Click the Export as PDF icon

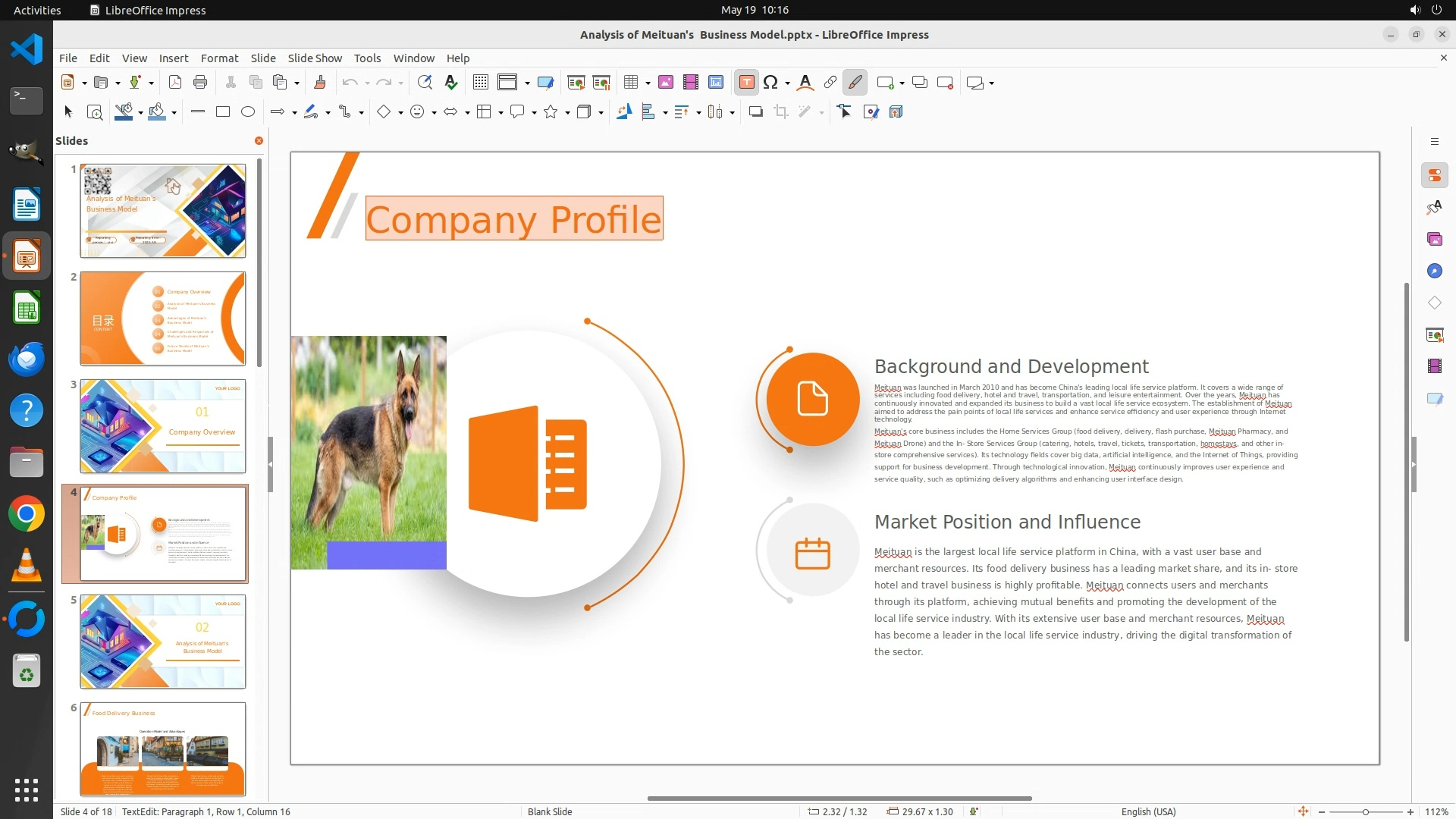pos(175,83)
